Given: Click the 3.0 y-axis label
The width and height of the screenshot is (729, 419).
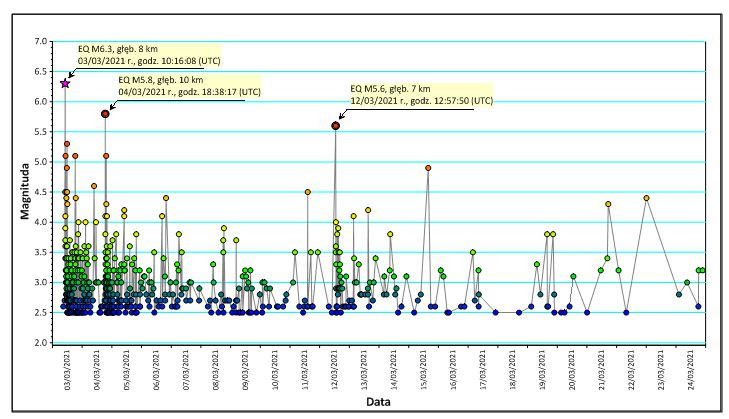Looking at the screenshot, I should 41,283.
